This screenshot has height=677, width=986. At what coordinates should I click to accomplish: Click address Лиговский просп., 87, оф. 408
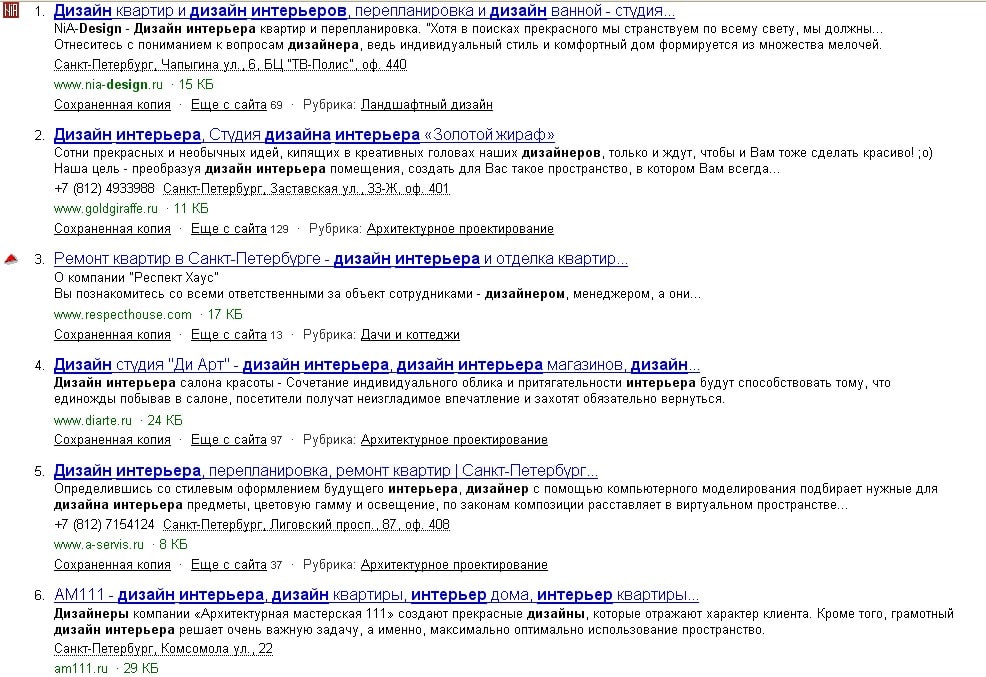click(x=306, y=524)
